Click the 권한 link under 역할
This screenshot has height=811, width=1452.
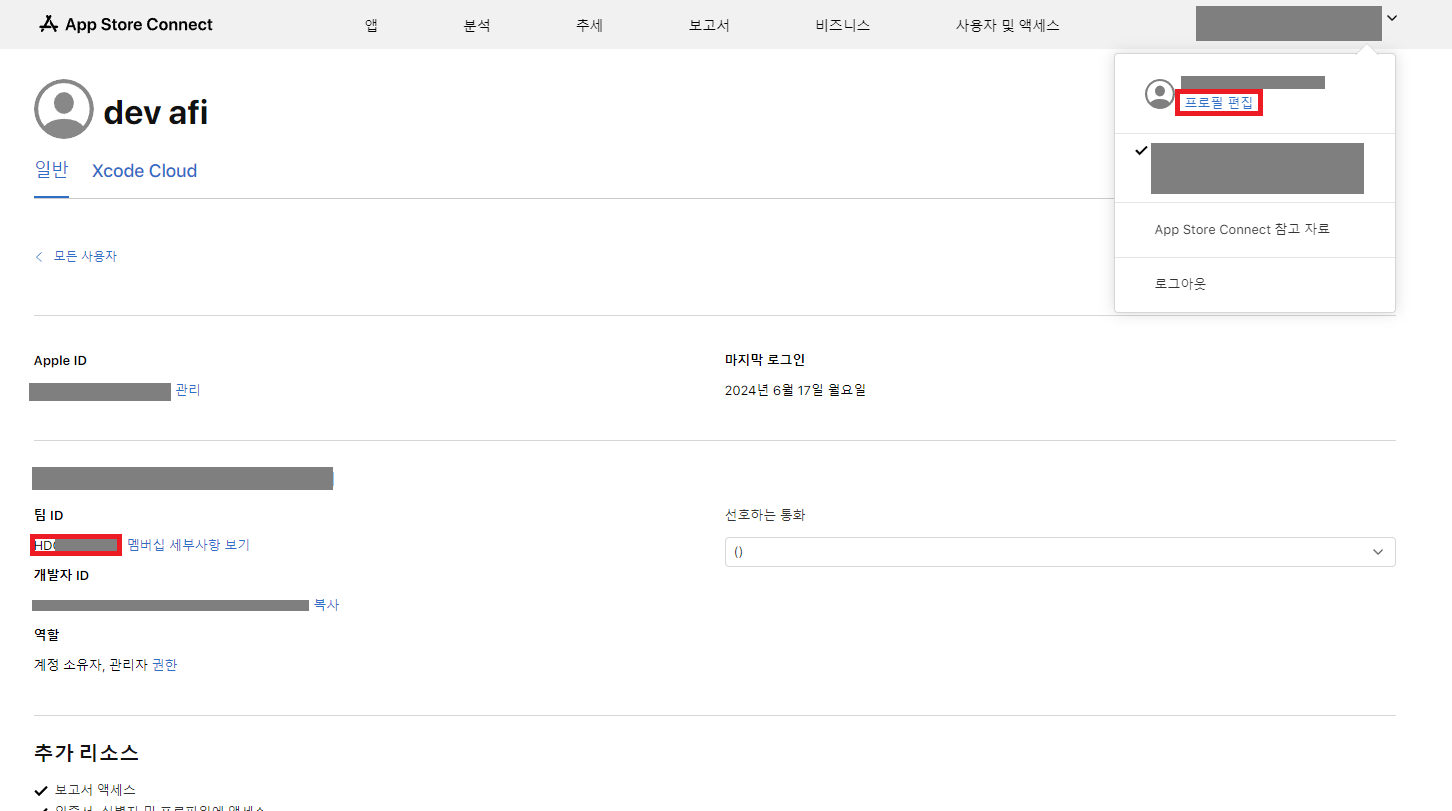164,665
